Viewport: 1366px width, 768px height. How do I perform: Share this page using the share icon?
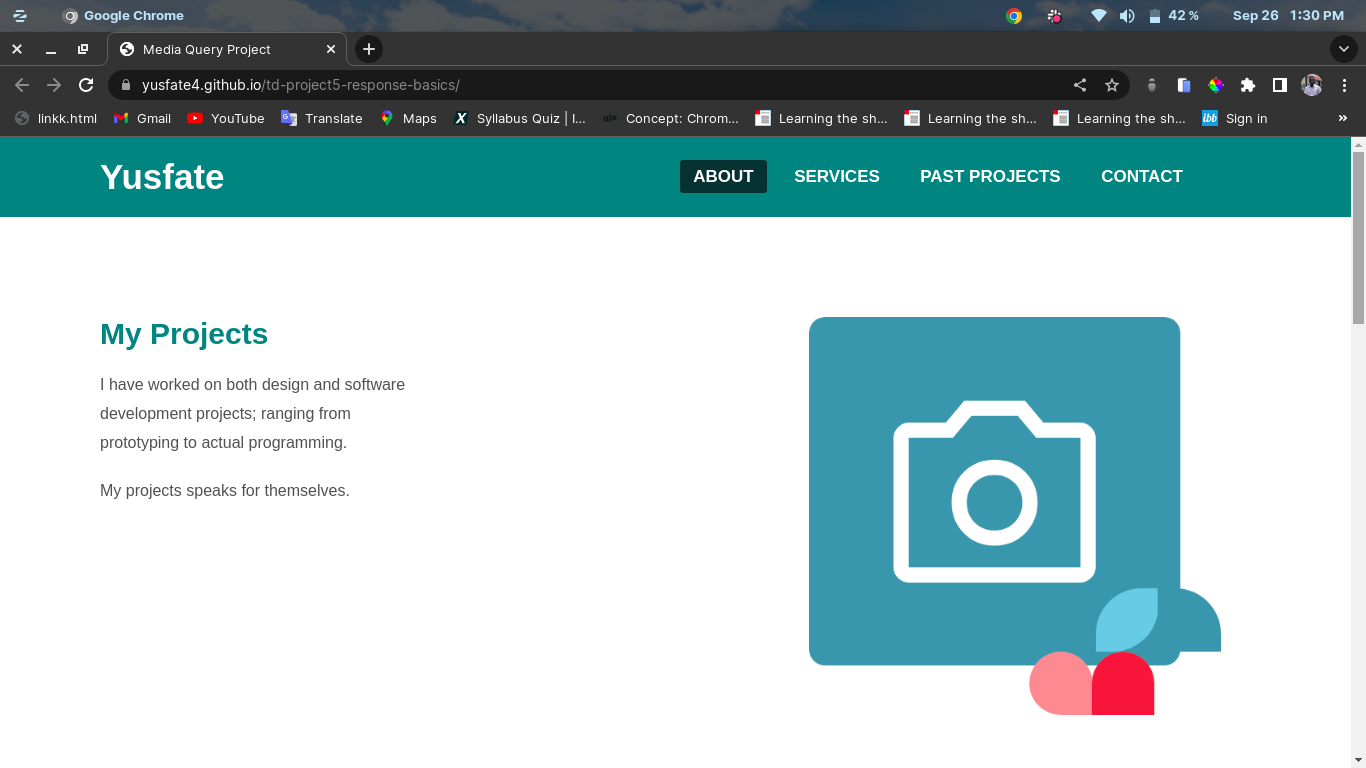click(1080, 85)
